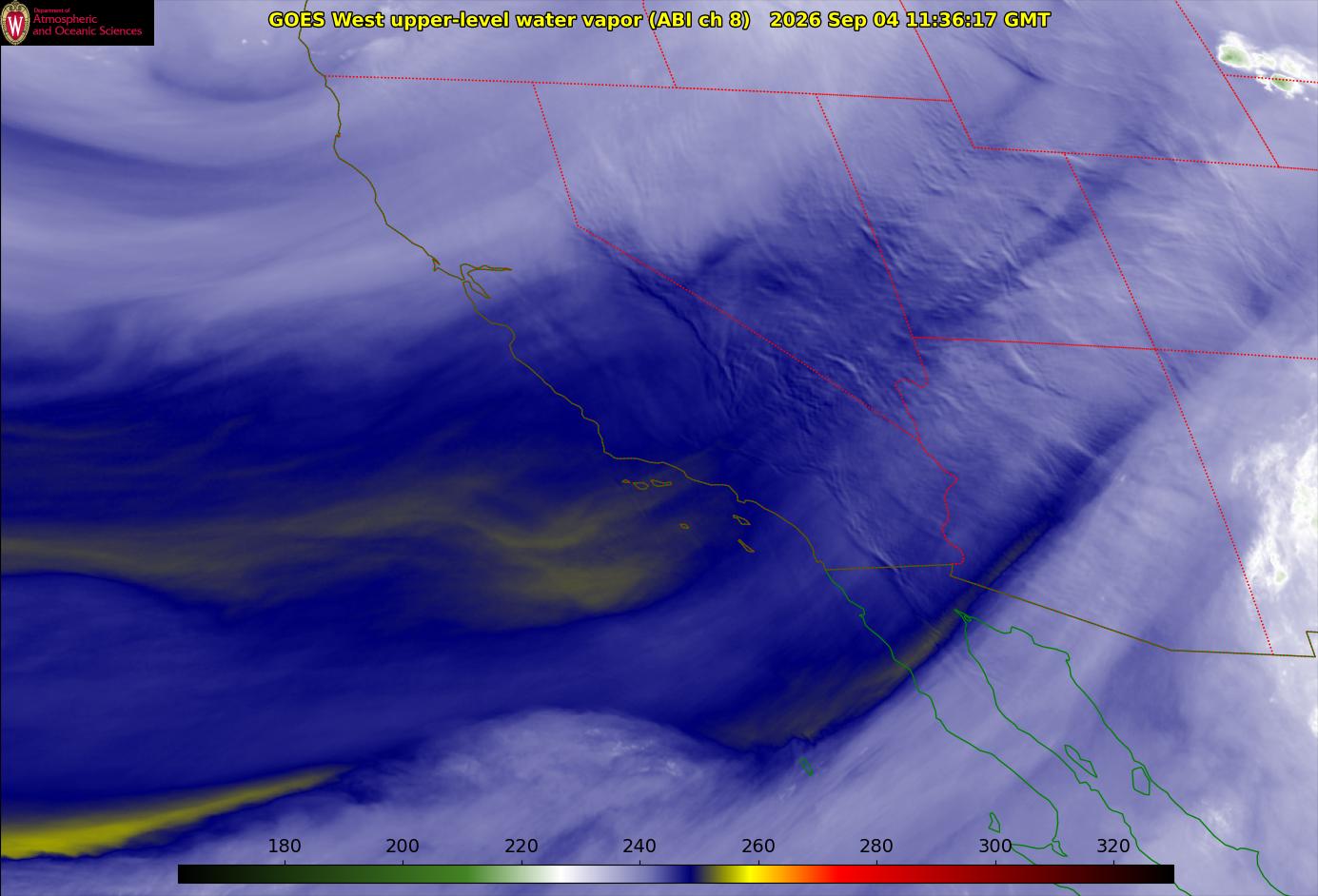The height and width of the screenshot is (896, 1318).
Task: Click the GOES West water vapor title
Action: [509, 19]
